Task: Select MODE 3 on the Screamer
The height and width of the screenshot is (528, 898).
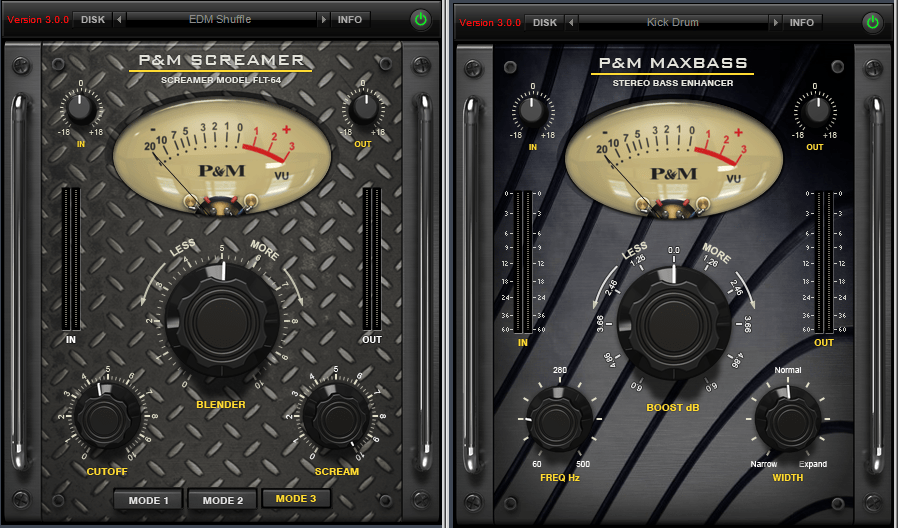Action: coord(296,498)
